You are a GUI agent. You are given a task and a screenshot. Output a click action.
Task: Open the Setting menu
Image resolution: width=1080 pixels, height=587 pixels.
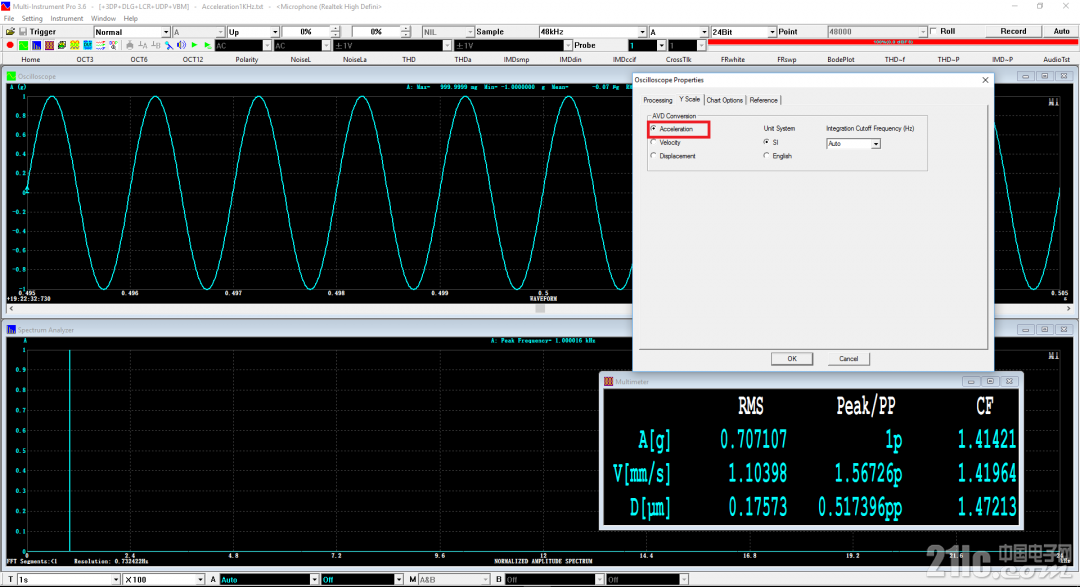point(32,19)
